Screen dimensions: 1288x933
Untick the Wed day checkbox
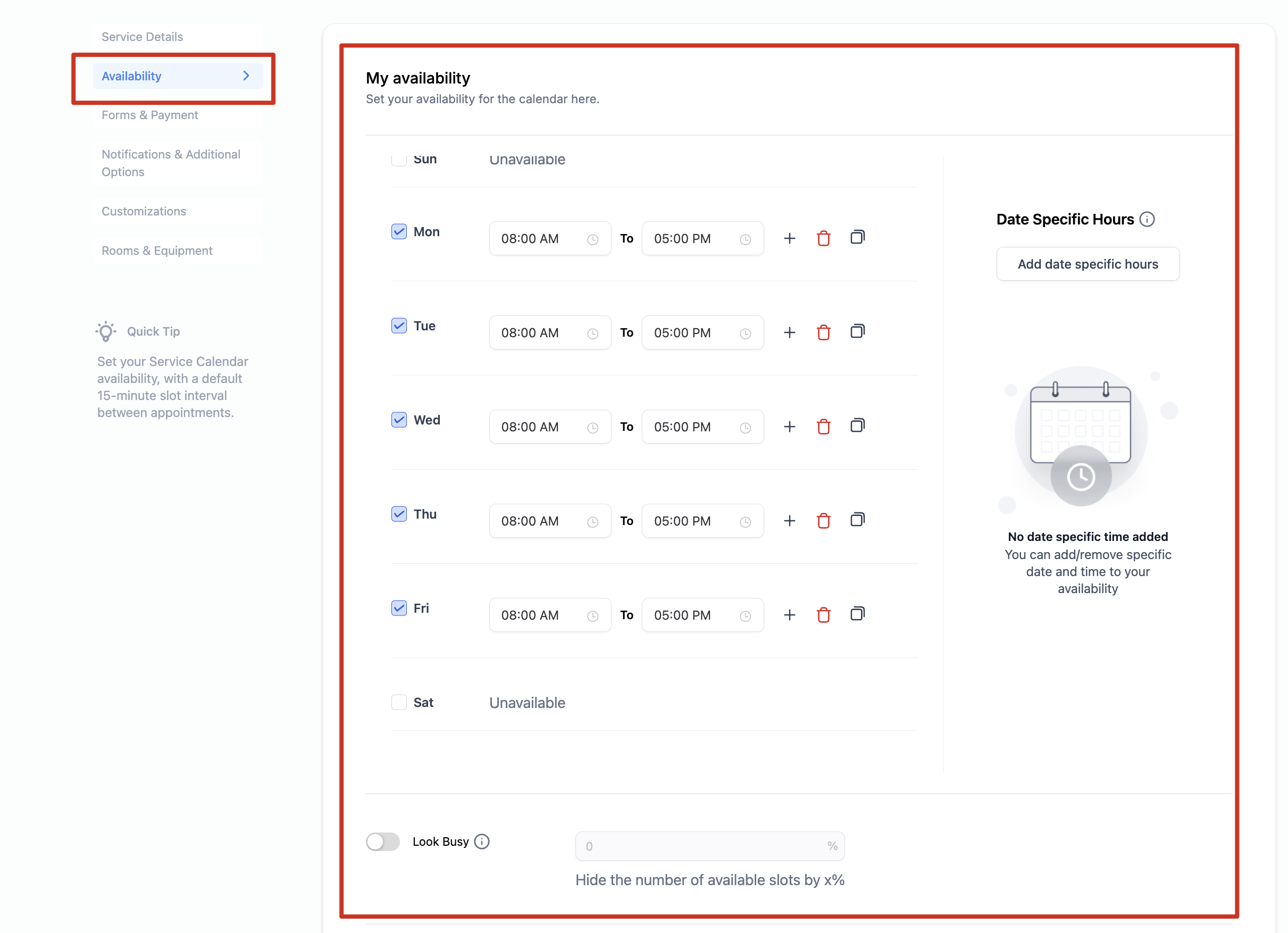[399, 420]
